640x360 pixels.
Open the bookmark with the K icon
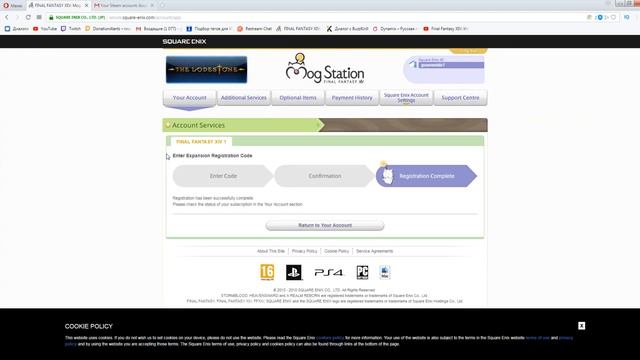347,29
